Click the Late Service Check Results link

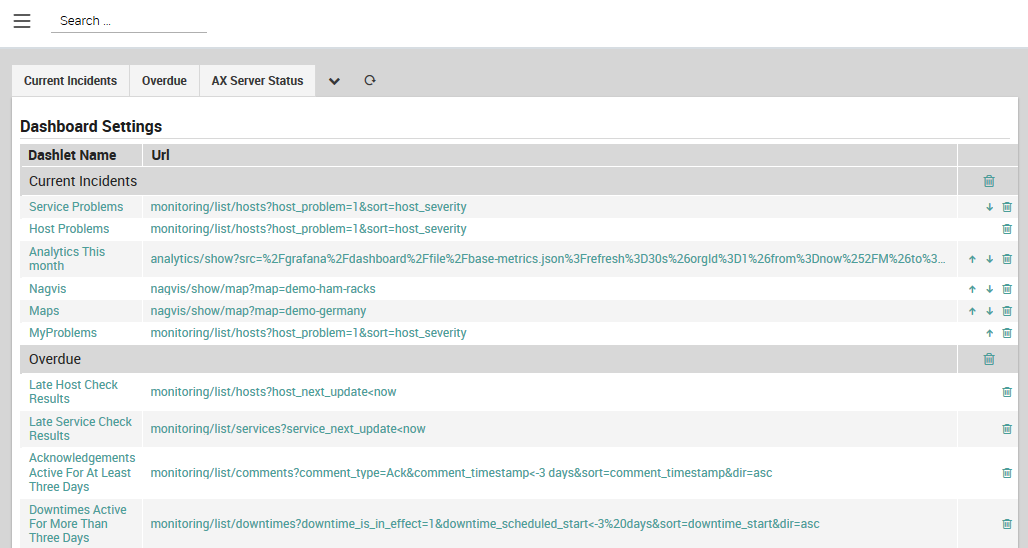[x=80, y=429]
